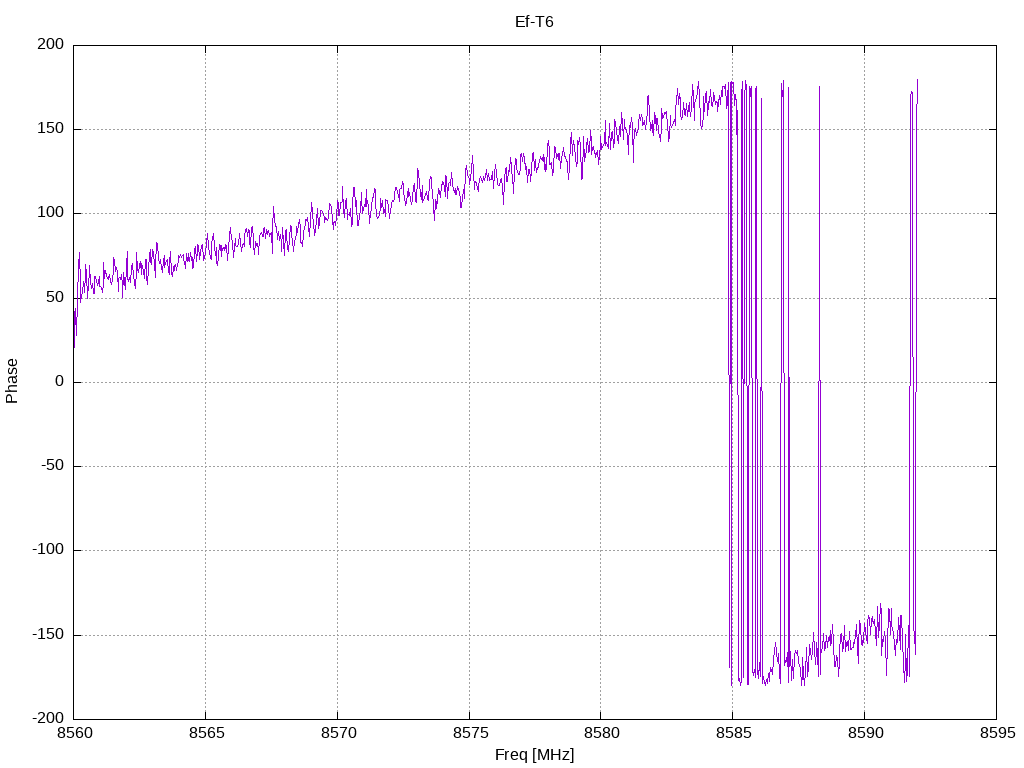Click the y-axis tick label "-50"
The width and height of the screenshot is (1024, 768).
[x=53, y=466]
